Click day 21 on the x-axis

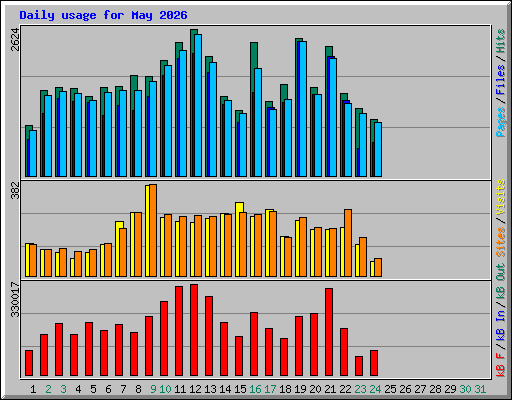[x=330, y=389]
